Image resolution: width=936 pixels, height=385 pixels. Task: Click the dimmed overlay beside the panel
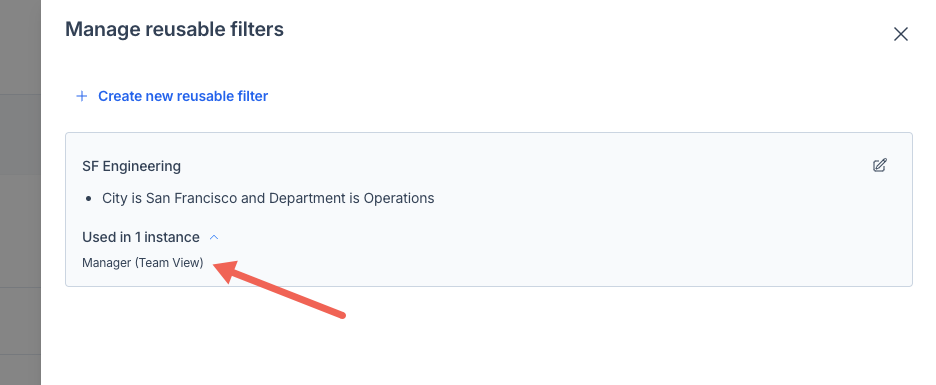pyautogui.click(x=20, y=192)
